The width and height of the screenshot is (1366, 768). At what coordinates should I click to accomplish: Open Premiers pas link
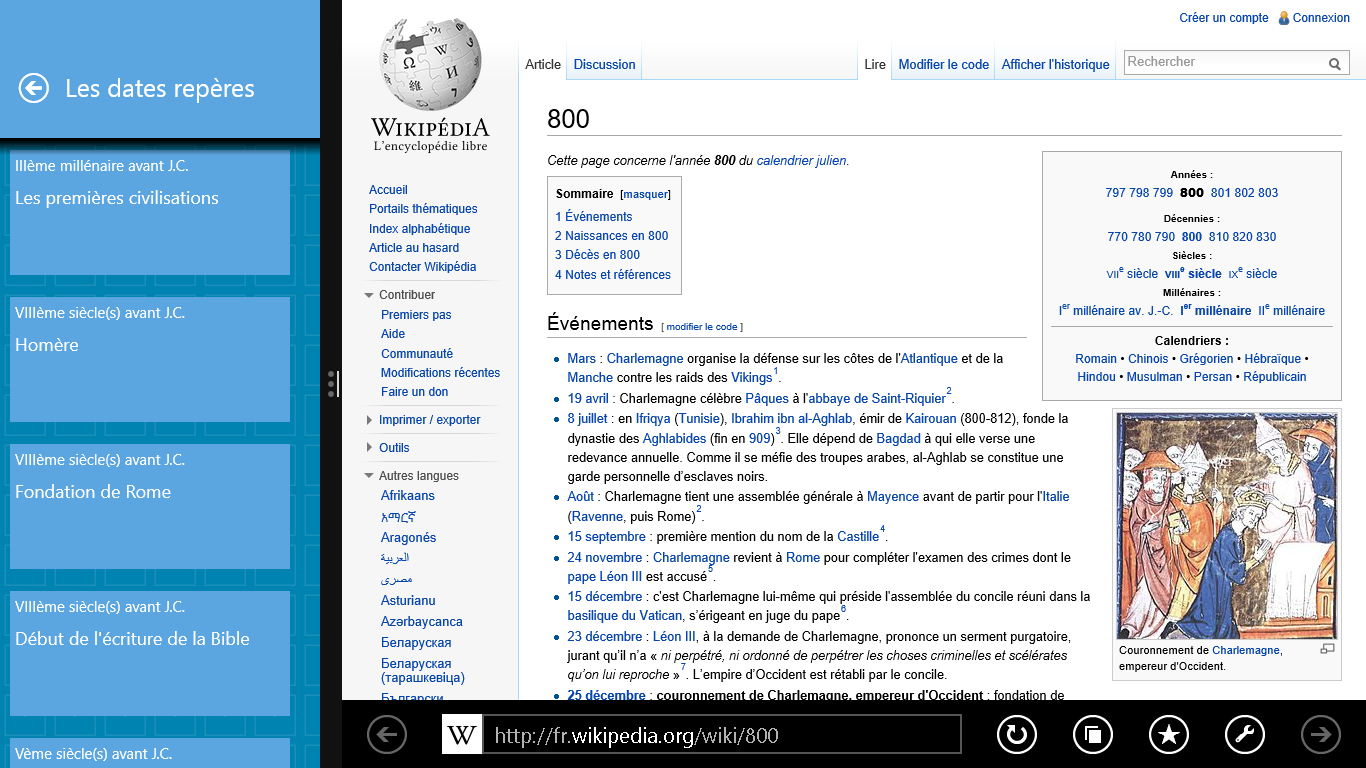[416, 315]
